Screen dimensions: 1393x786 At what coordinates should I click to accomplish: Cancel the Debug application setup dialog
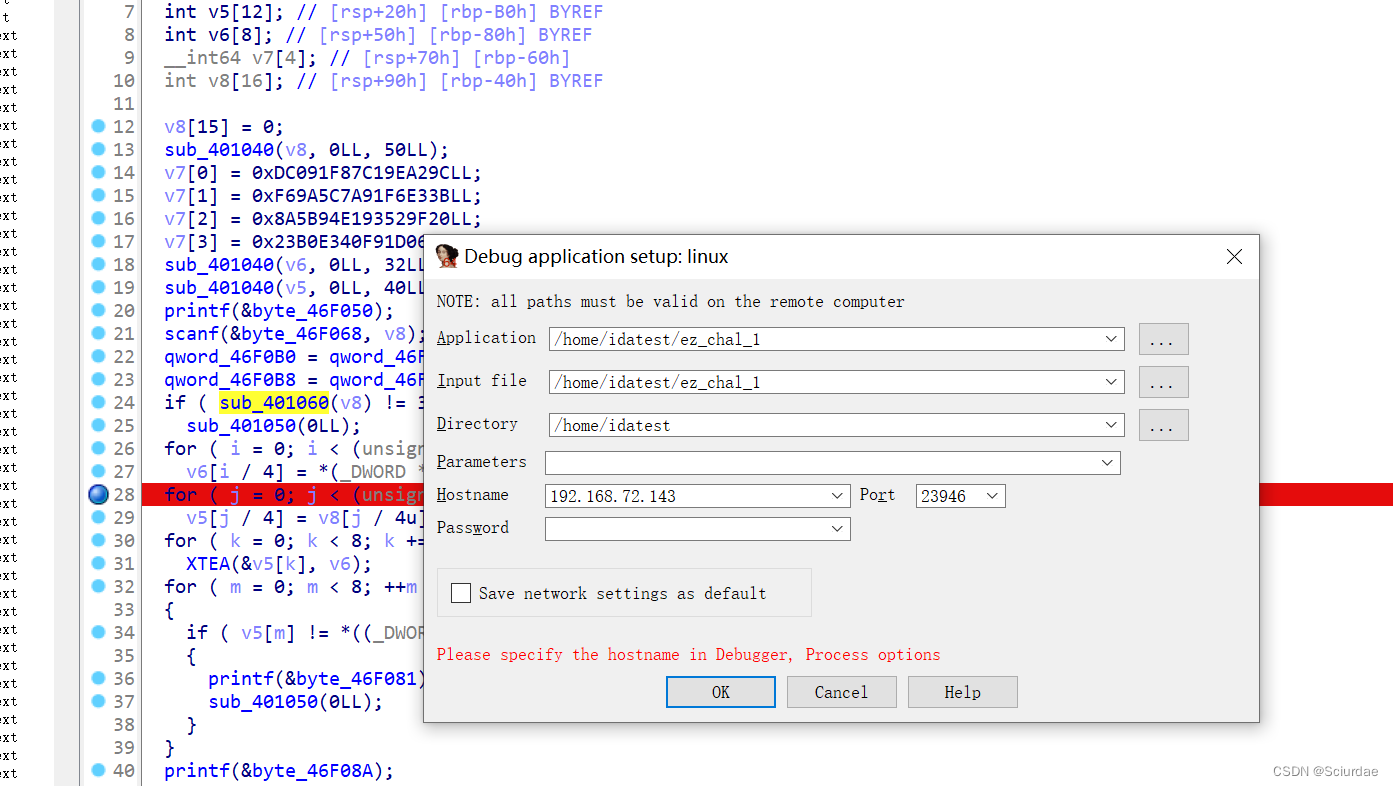click(x=841, y=692)
